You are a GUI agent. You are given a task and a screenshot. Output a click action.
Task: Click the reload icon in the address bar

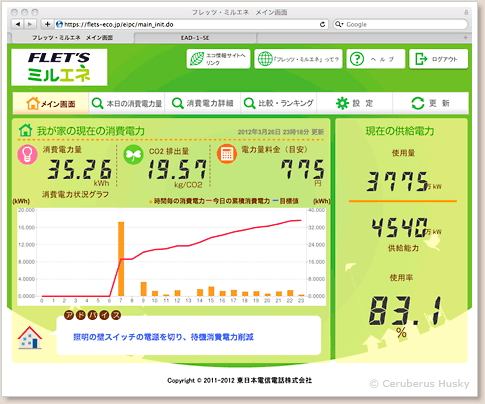pyautogui.click(x=322, y=24)
